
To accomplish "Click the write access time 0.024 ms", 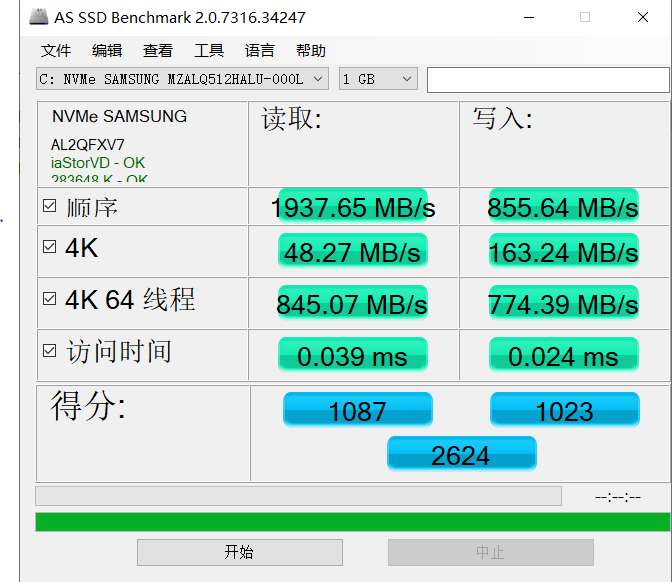I will coord(564,356).
